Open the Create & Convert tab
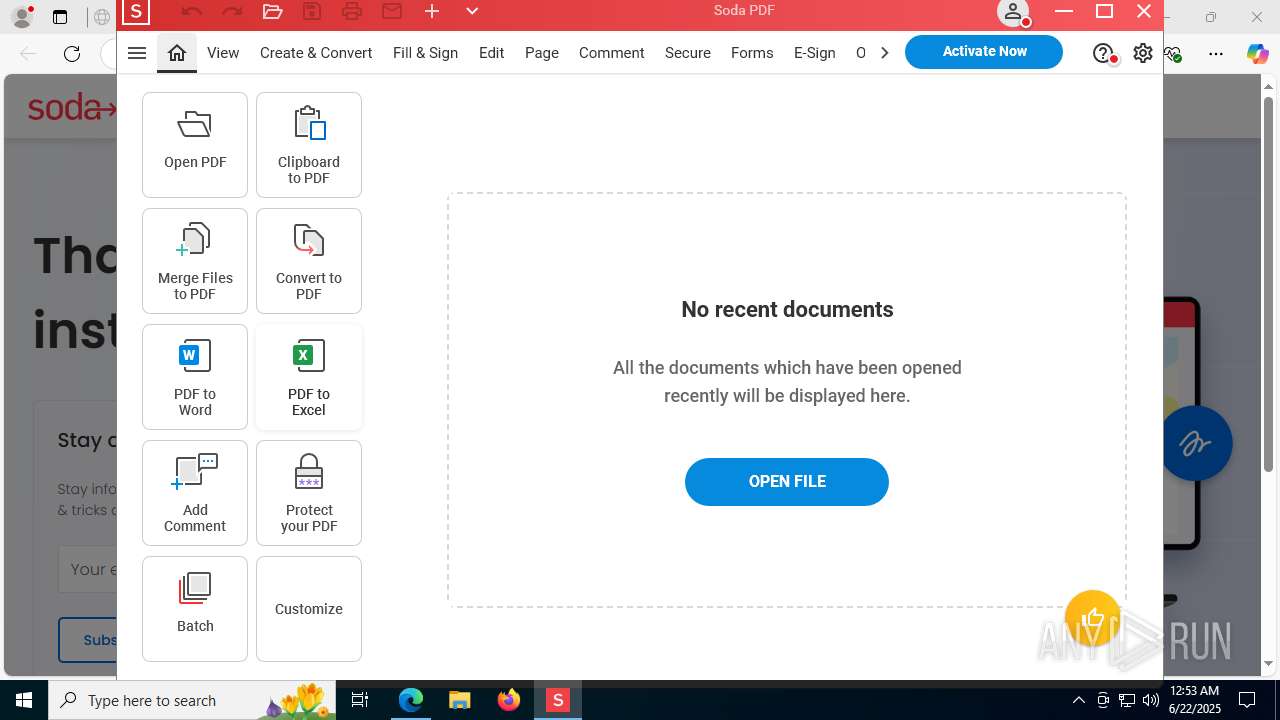This screenshot has width=1280, height=720. (316, 53)
